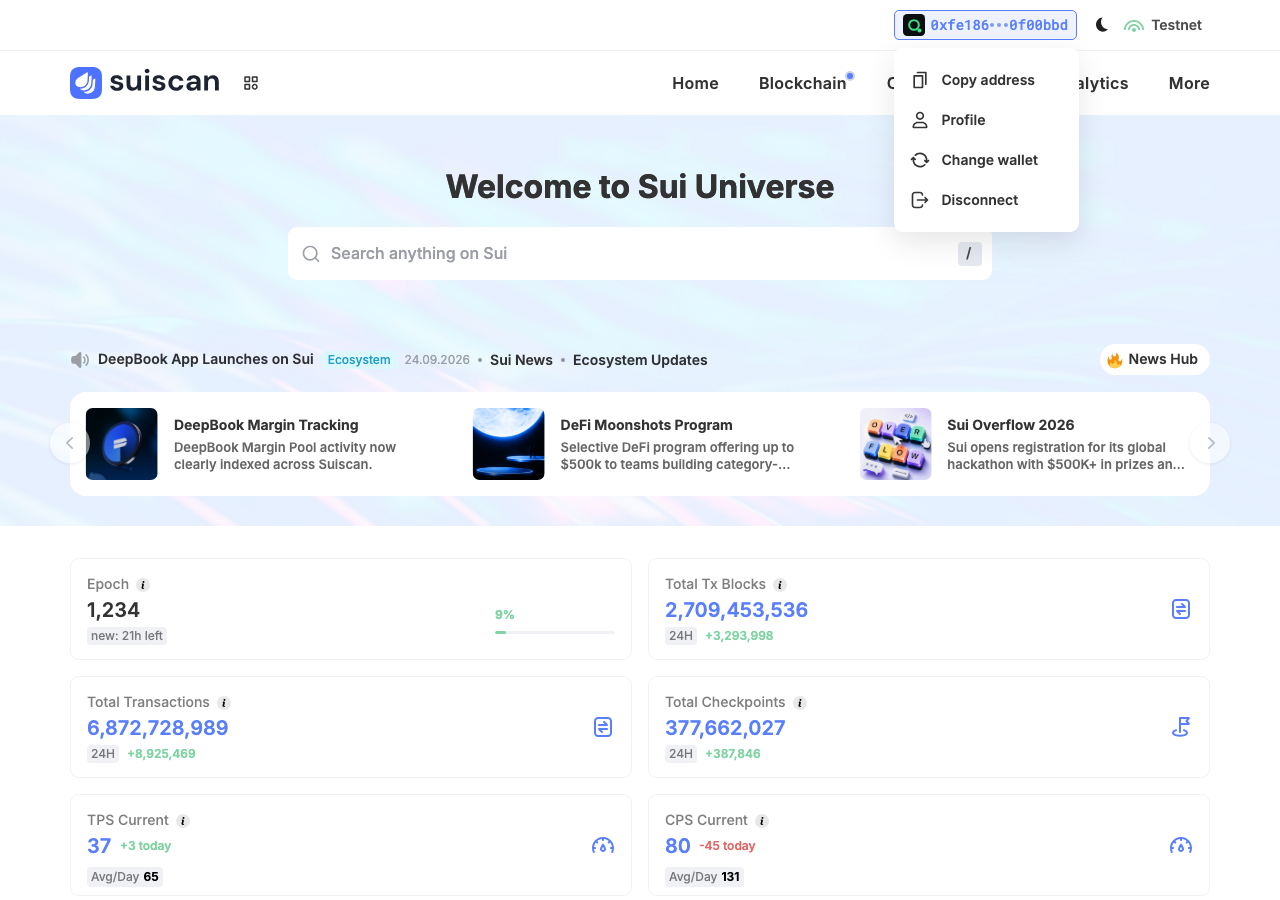The image size is (1280, 900).
Task: Click the TPS Current gauge icon
Action: pos(603,846)
